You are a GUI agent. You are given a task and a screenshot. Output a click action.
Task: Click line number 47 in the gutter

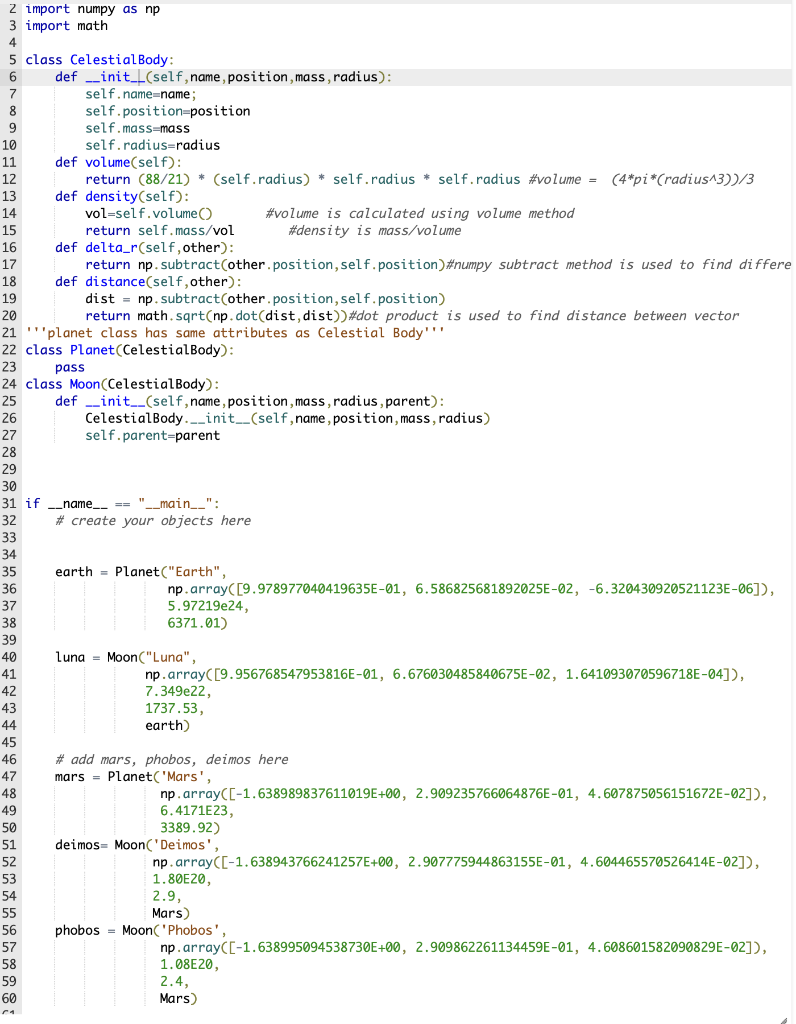point(9,776)
